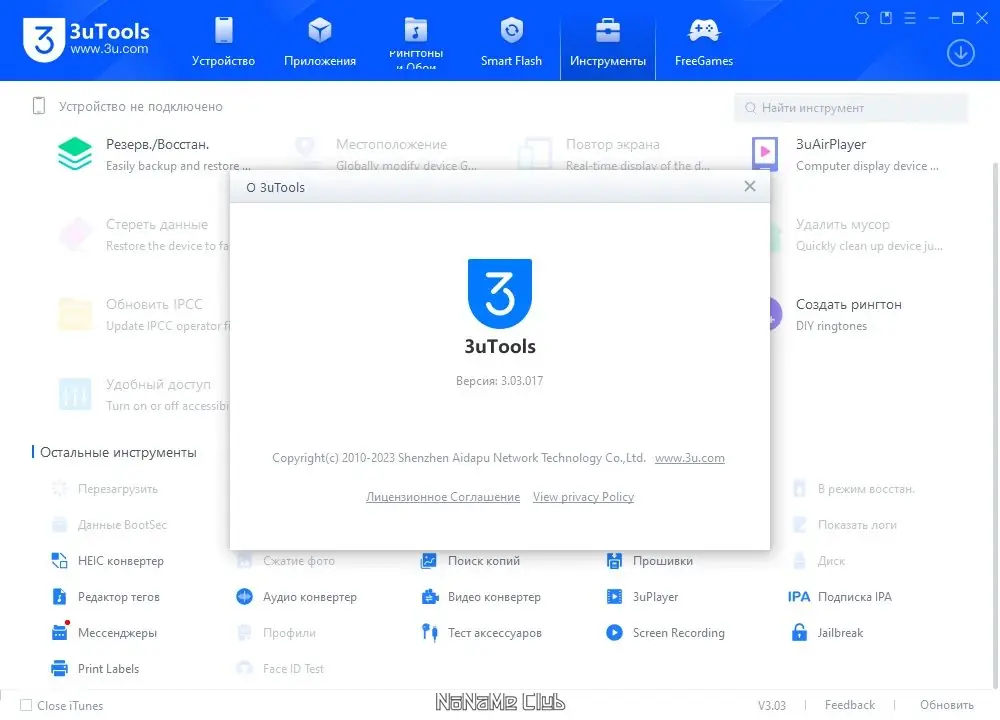The height and width of the screenshot is (720, 1000).
Task: Click the 3uTools logo in header
Action: [86, 40]
